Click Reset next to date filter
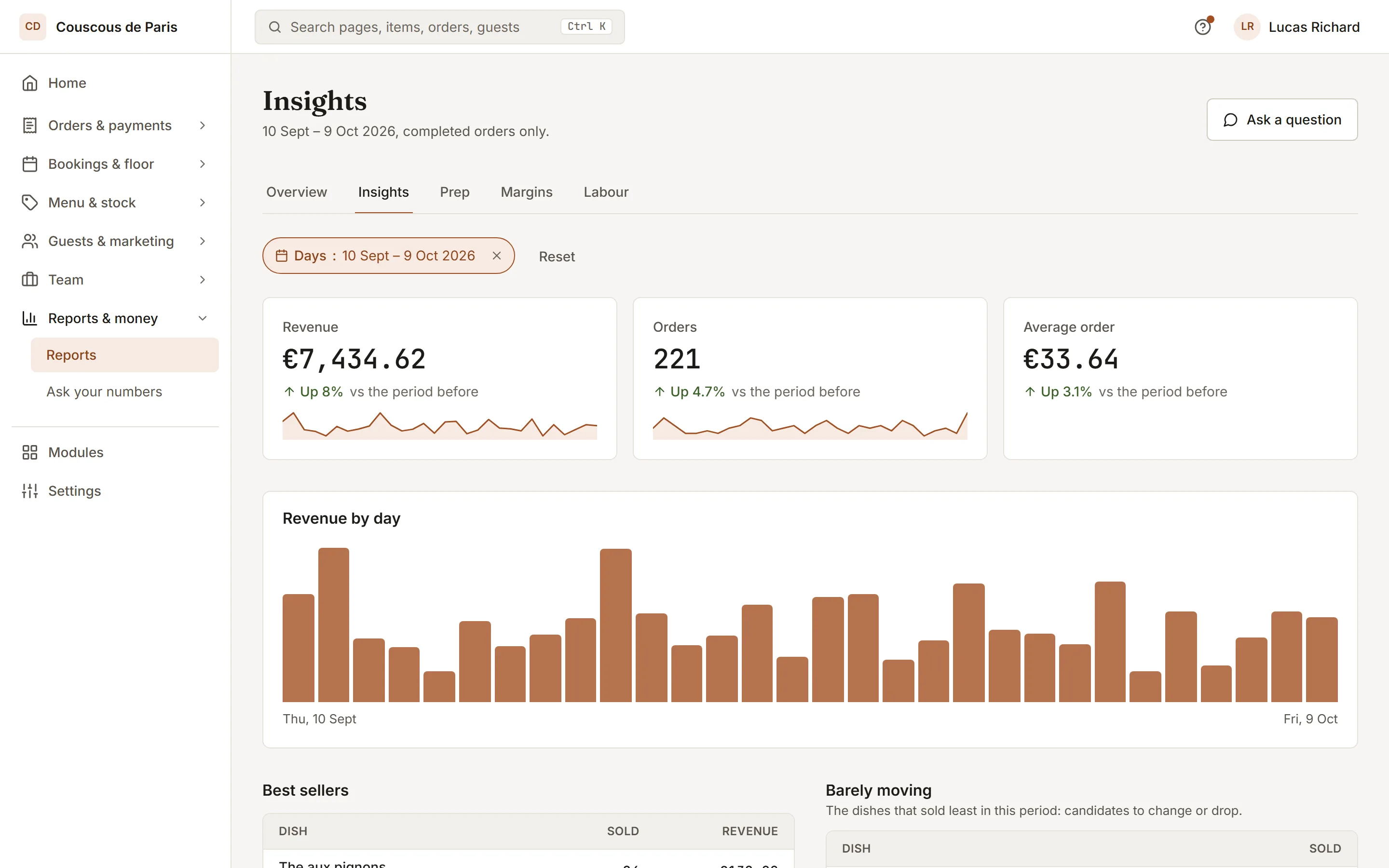Screen dimensions: 1389x868 pyautogui.click(x=557, y=257)
